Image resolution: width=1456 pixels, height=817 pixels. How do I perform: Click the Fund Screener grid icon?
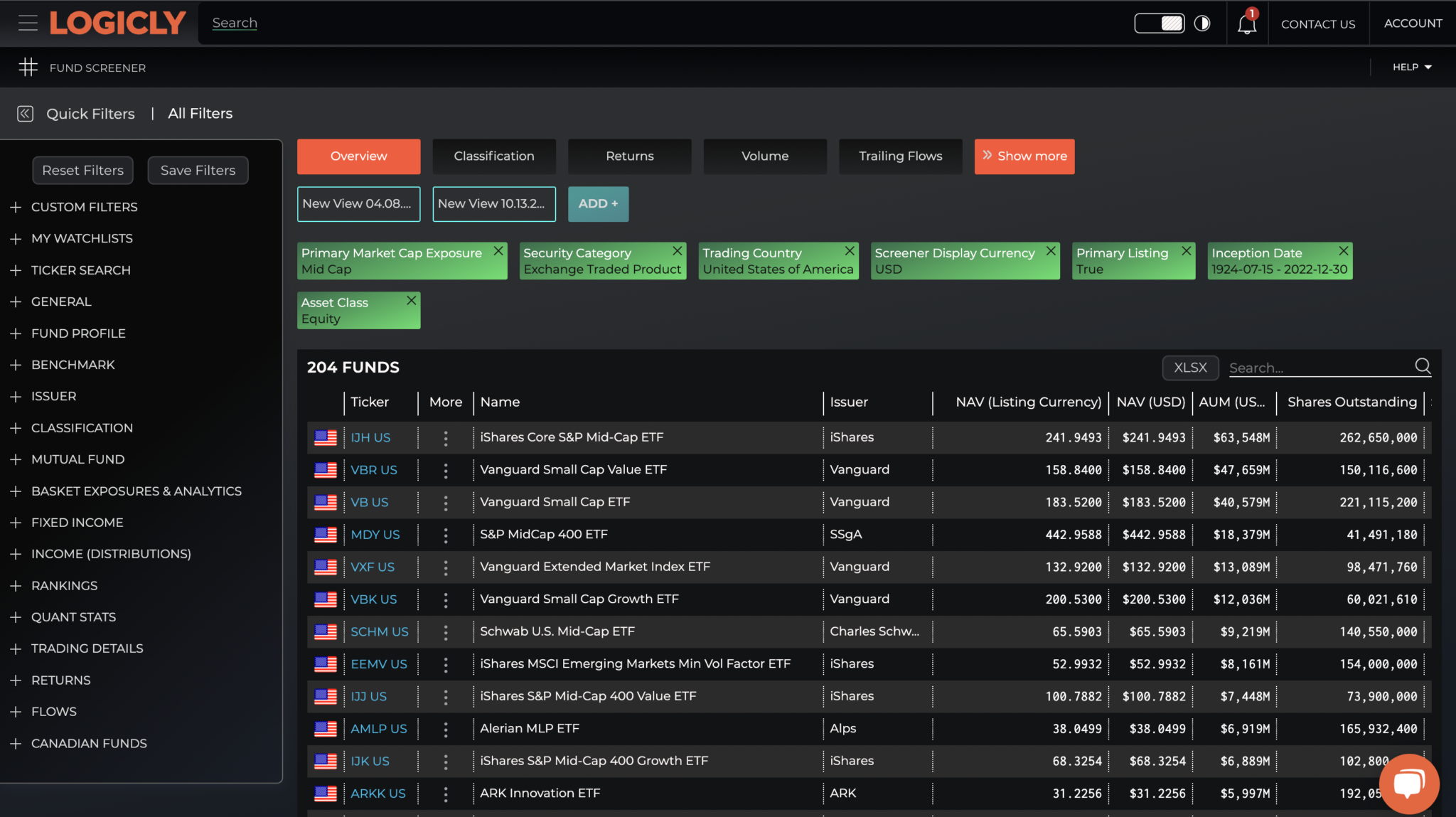28,68
